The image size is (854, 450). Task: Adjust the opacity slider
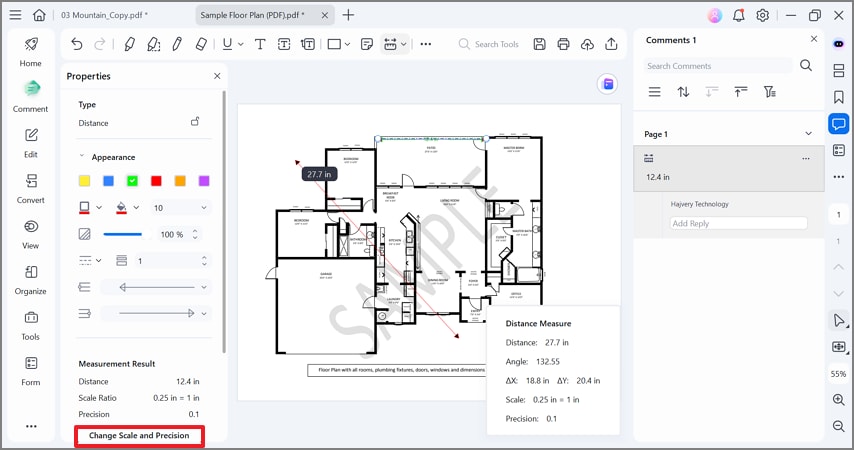pos(127,234)
